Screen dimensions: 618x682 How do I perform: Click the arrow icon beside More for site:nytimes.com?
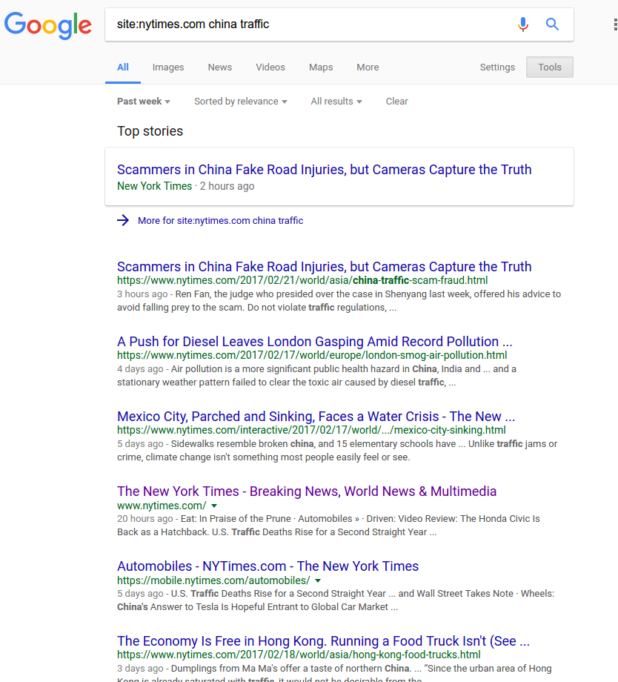click(x=123, y=220)
